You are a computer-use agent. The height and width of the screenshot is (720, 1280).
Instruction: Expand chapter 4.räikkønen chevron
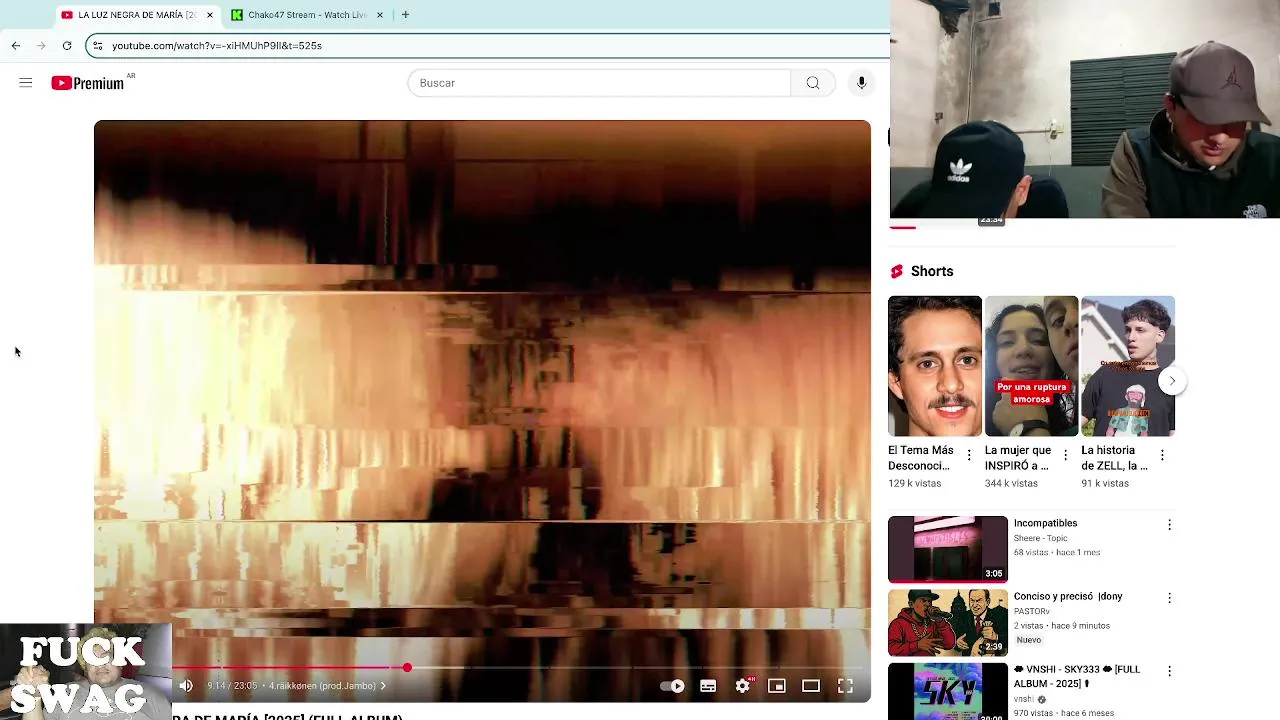pos(383,686)
